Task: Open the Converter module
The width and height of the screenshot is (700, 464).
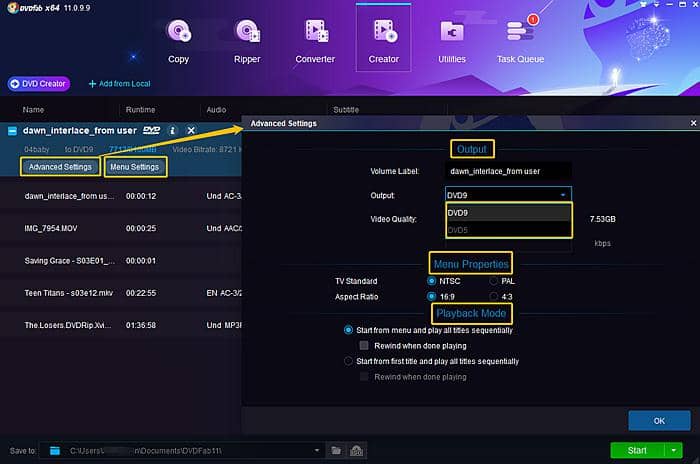Action: [x=315, y=42]
